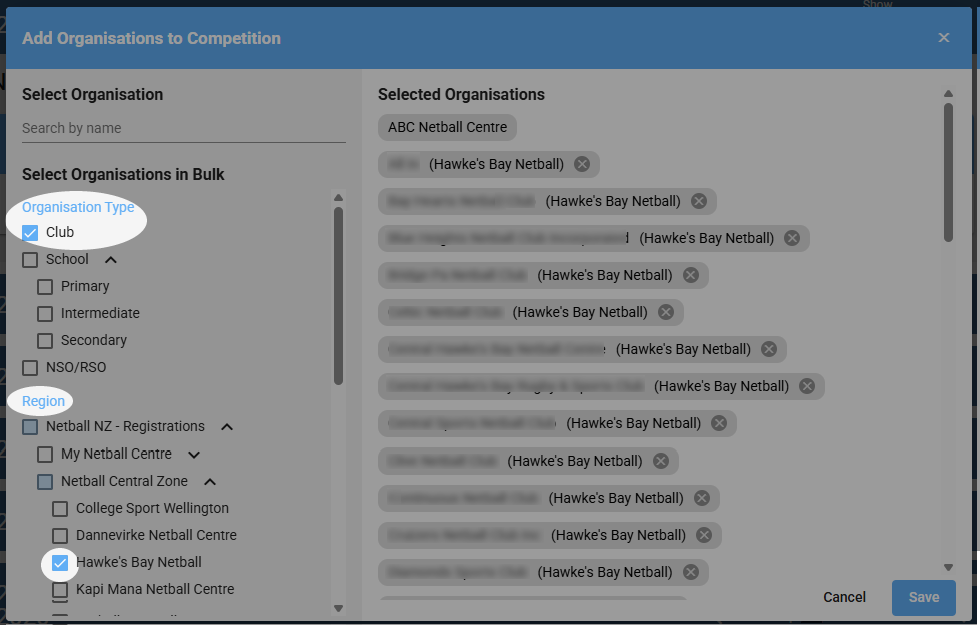This screenshot has width=980, height=625.
Task: Collapse Netball Central Zone branch
Action: pos(210,482)
